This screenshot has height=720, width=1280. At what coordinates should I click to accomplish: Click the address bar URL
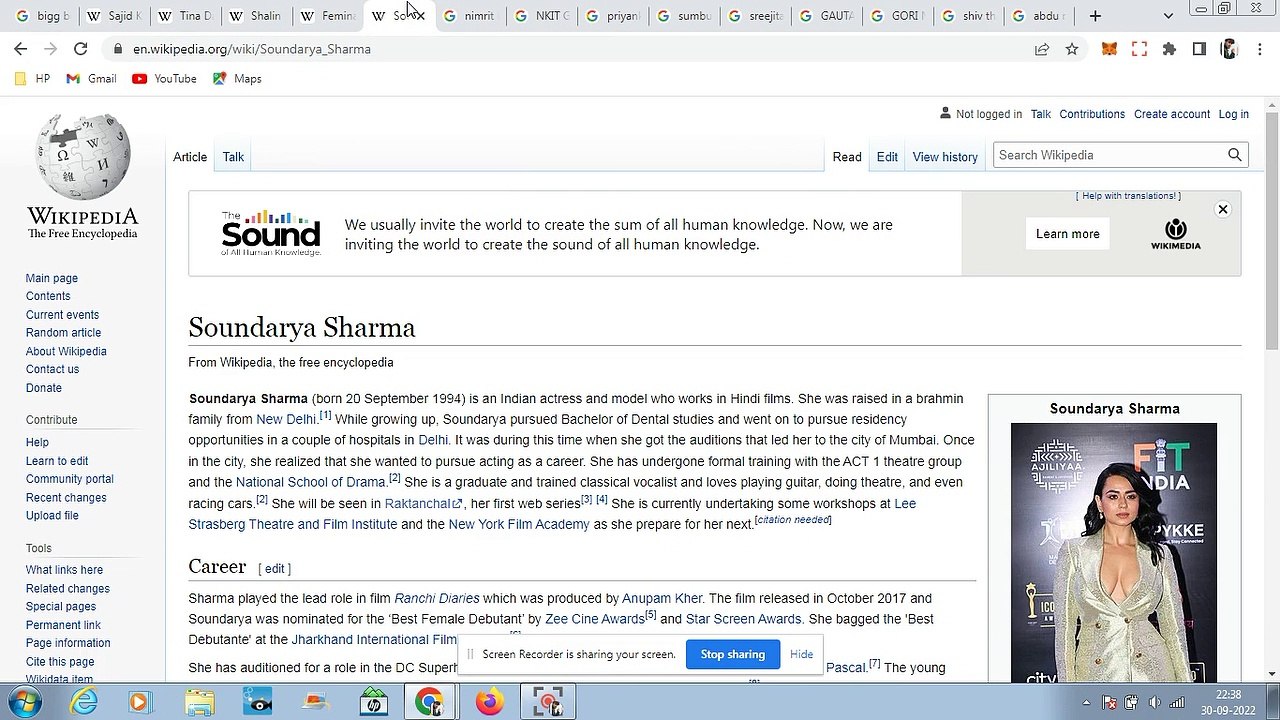tap(252, 49)
